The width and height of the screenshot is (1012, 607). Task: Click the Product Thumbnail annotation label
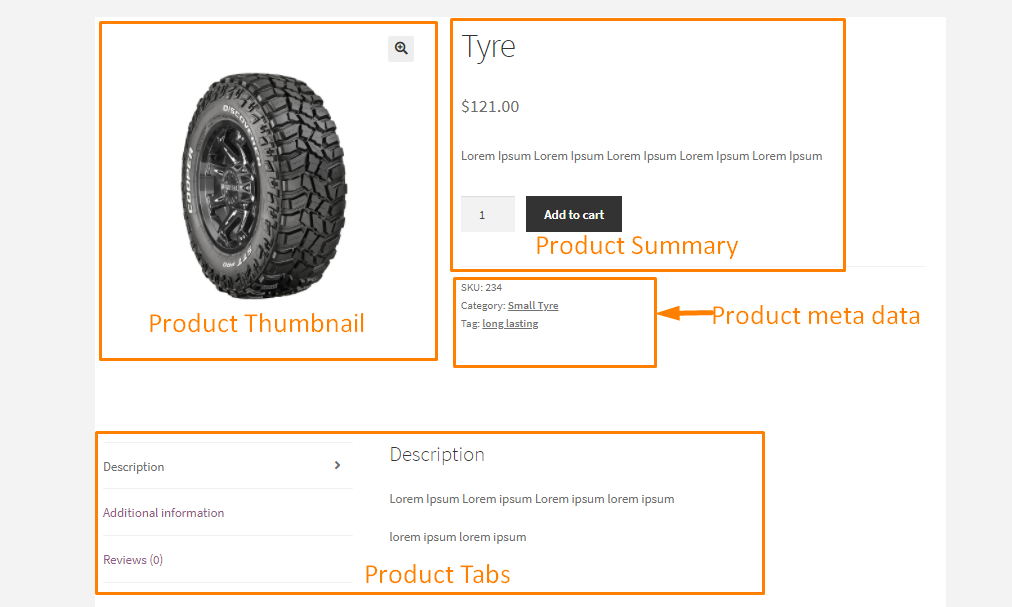(x=257, y=324)
